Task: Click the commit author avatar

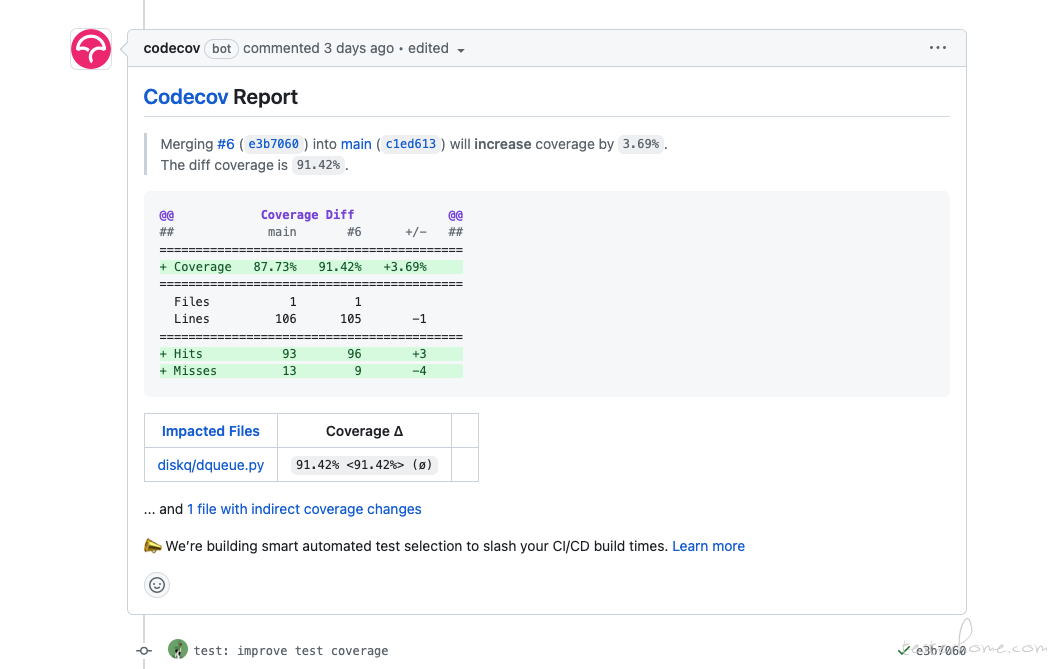Action: [x=177, y=649]
